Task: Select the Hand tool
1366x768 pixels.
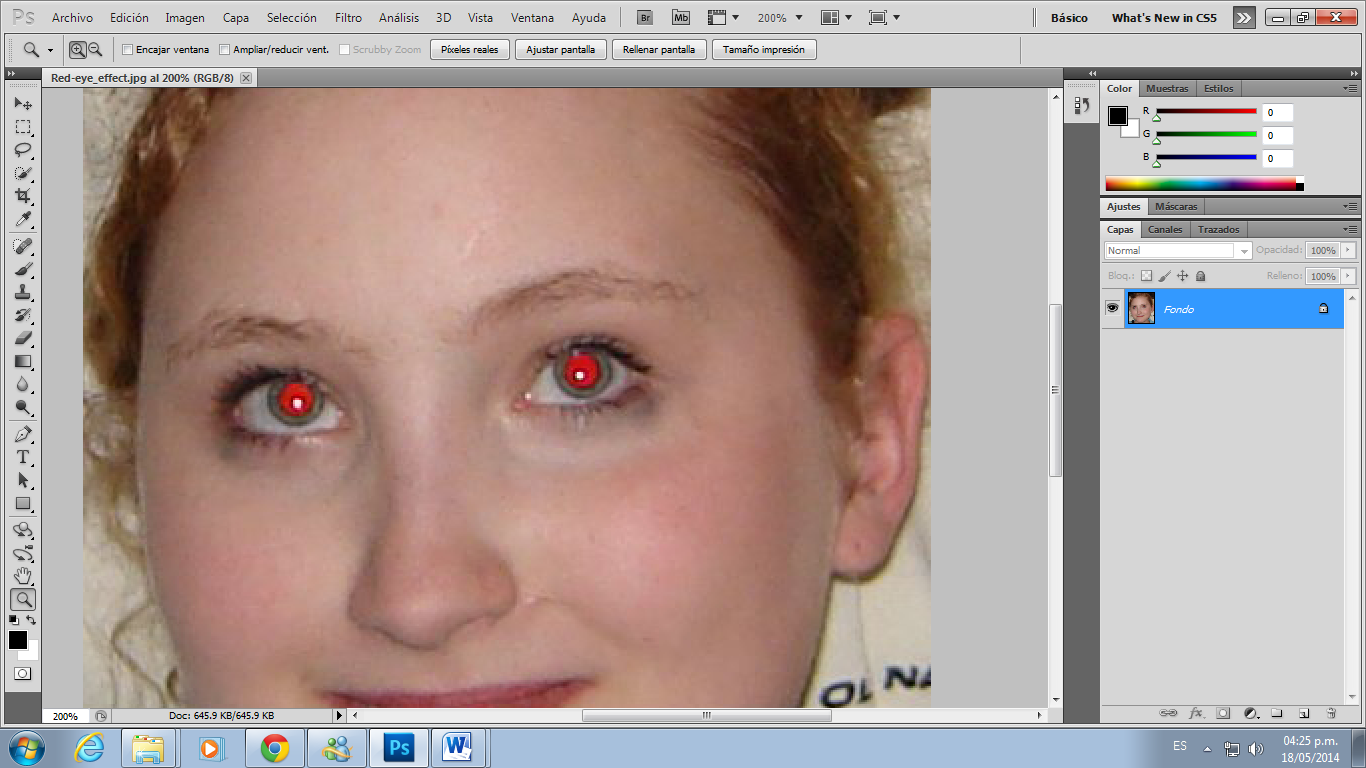Action: point(23,576)
